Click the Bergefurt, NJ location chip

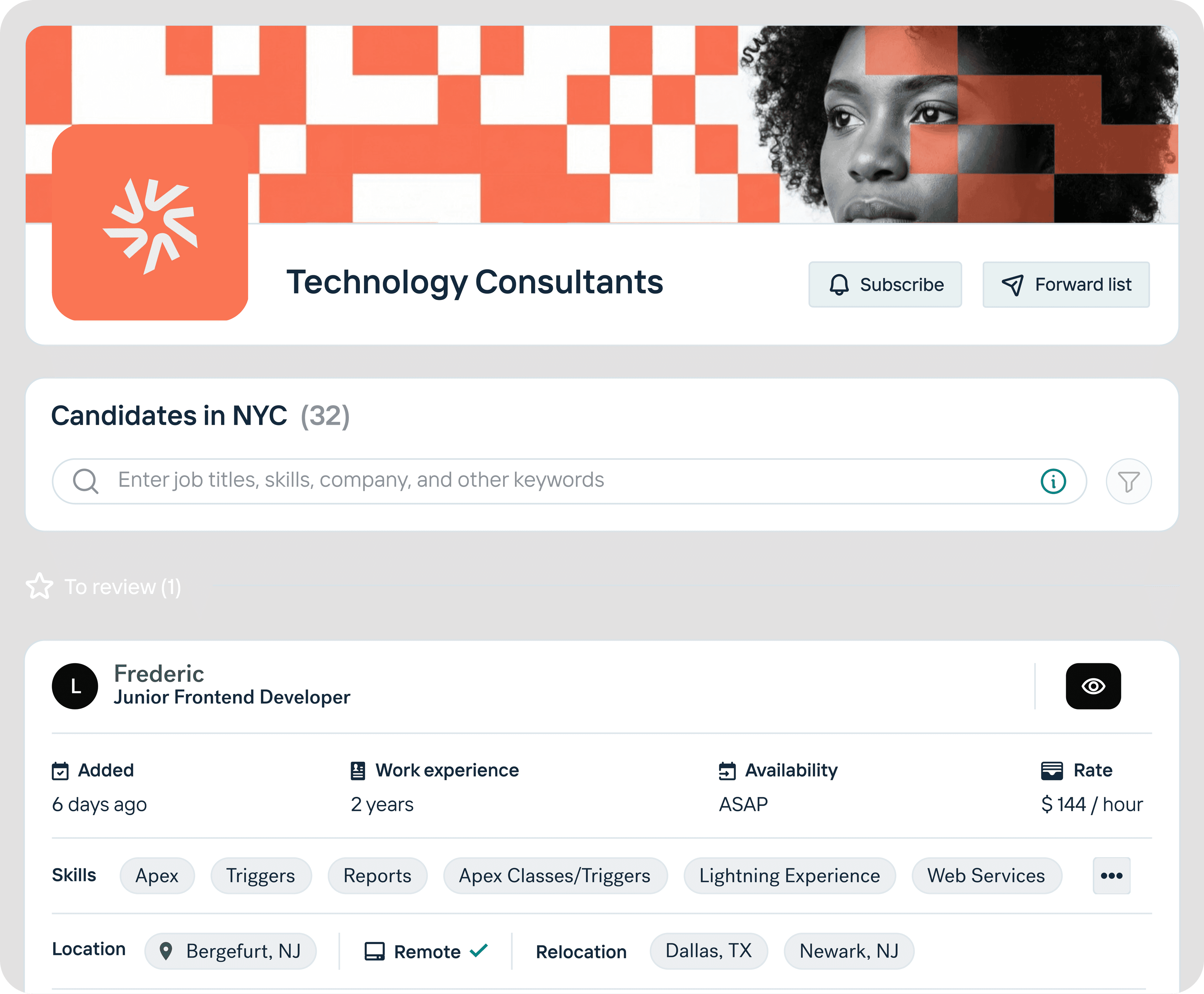tap(230, 951)
